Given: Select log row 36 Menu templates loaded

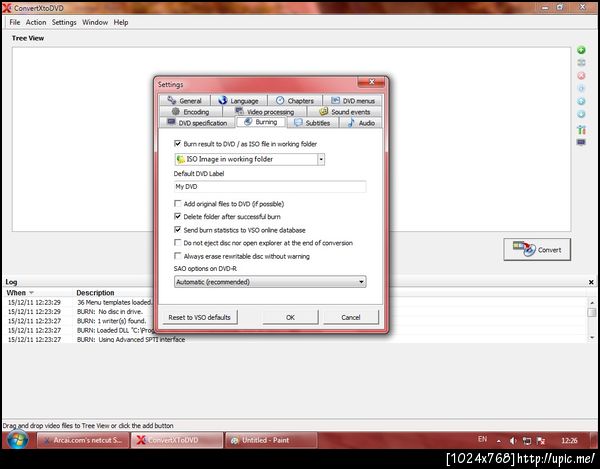Looking at the screenshot, I should pyautogui.click(x=114, y=302).
